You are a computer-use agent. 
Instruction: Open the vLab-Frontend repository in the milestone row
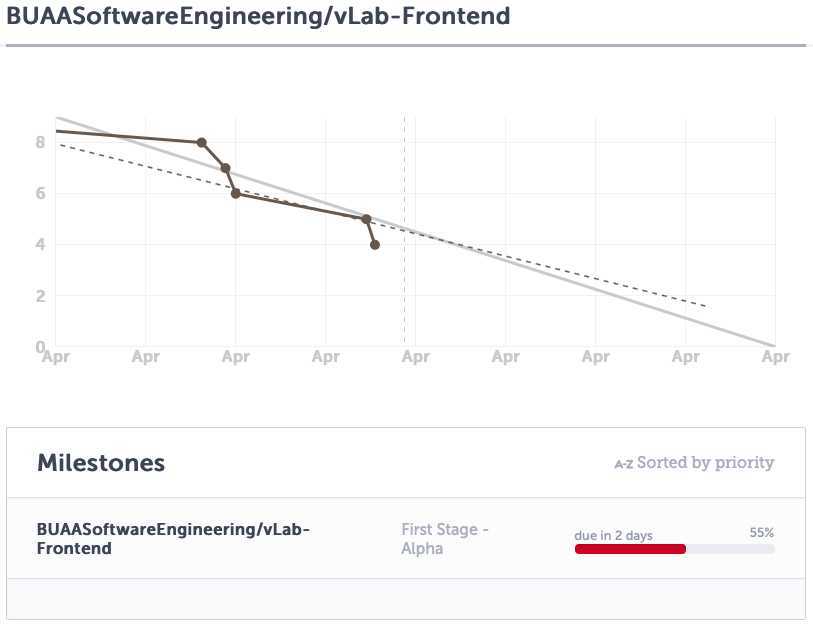pos(173,538)
